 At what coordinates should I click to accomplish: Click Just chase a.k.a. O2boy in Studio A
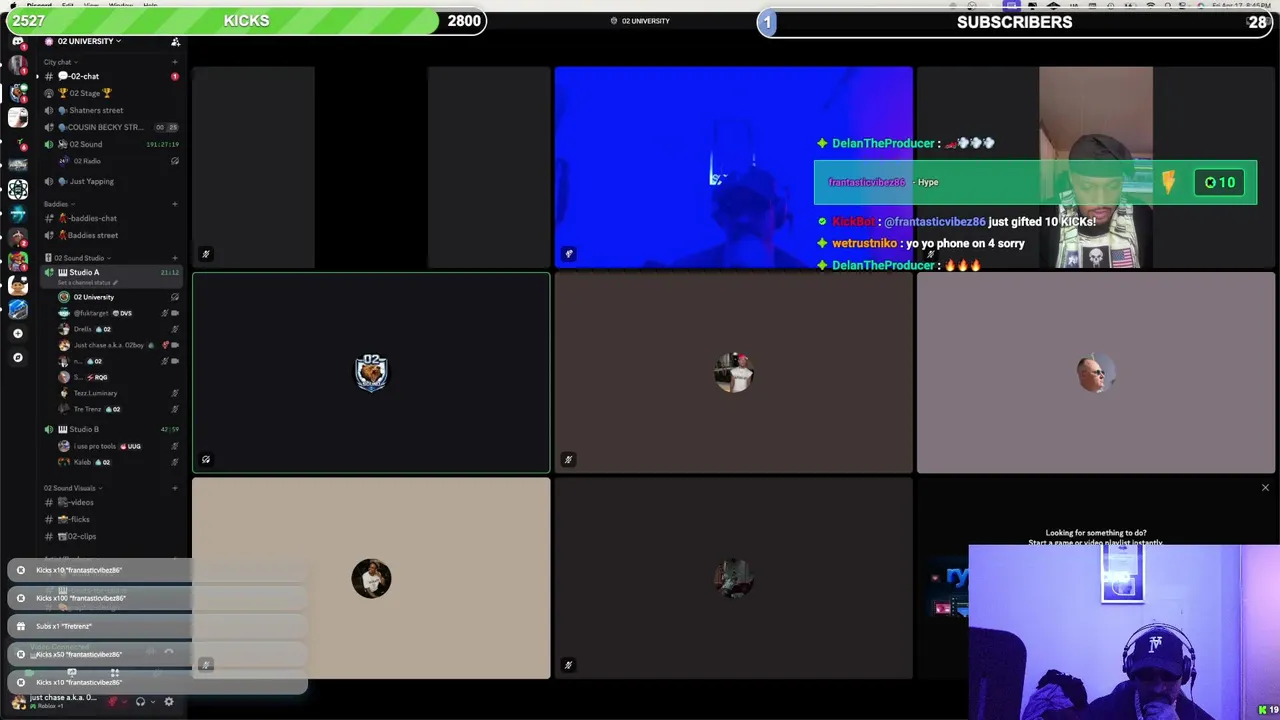click(x=117, y=345)
